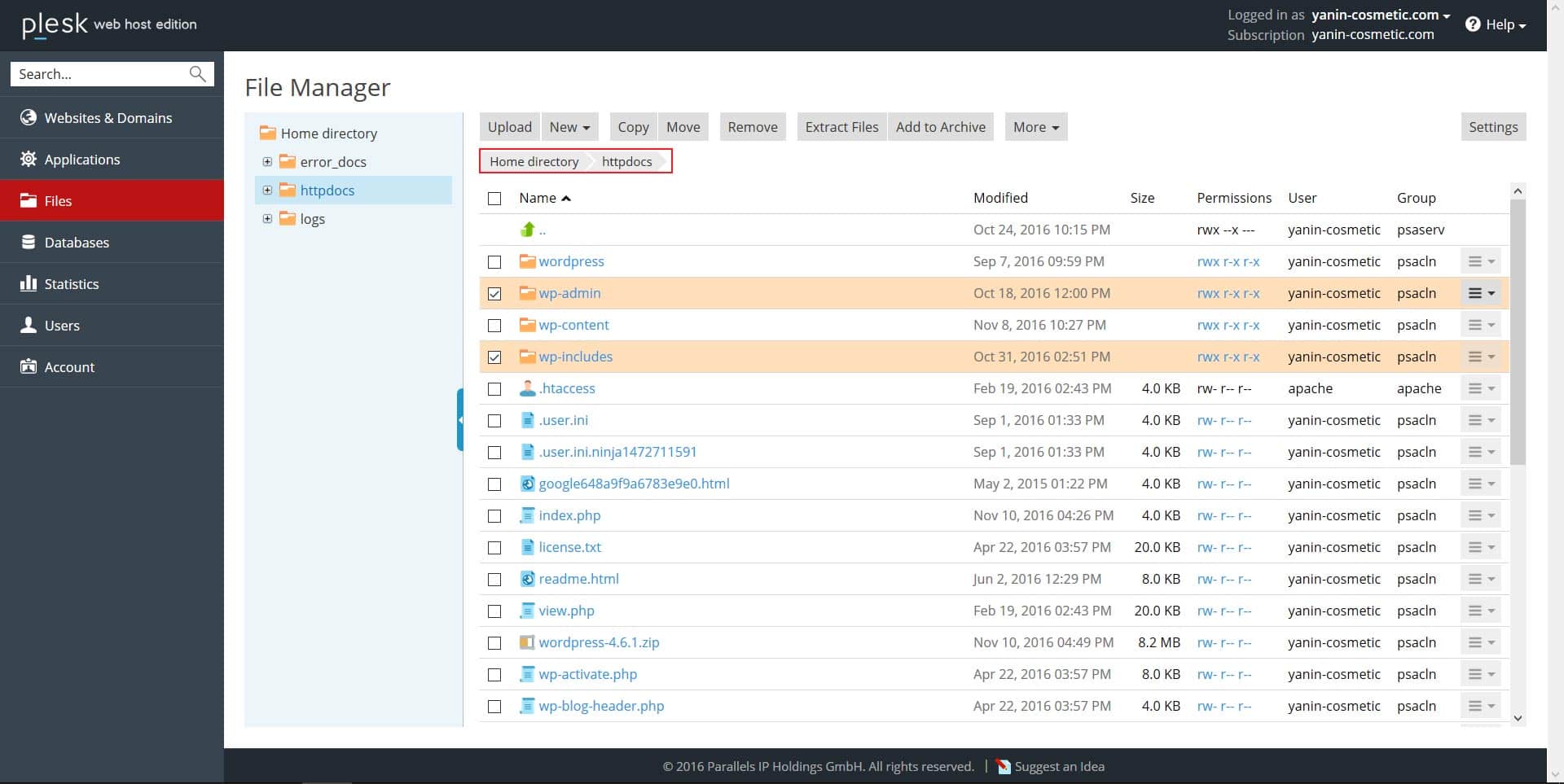
Task: Check the wordpress-4.6.1.zip checkbox
Action: [494, 643]
